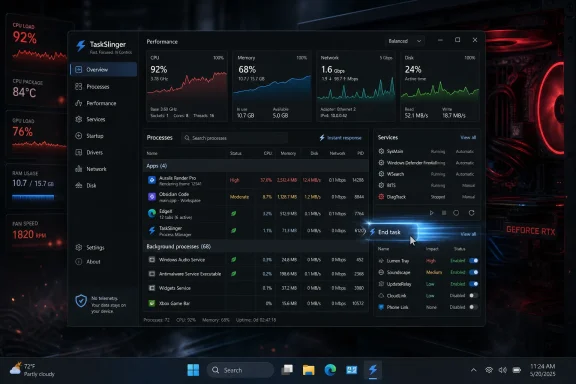The height and width of the screenshot is (384, 576).
Task: Click the Network performance graph card
Action: coord(356,86)
